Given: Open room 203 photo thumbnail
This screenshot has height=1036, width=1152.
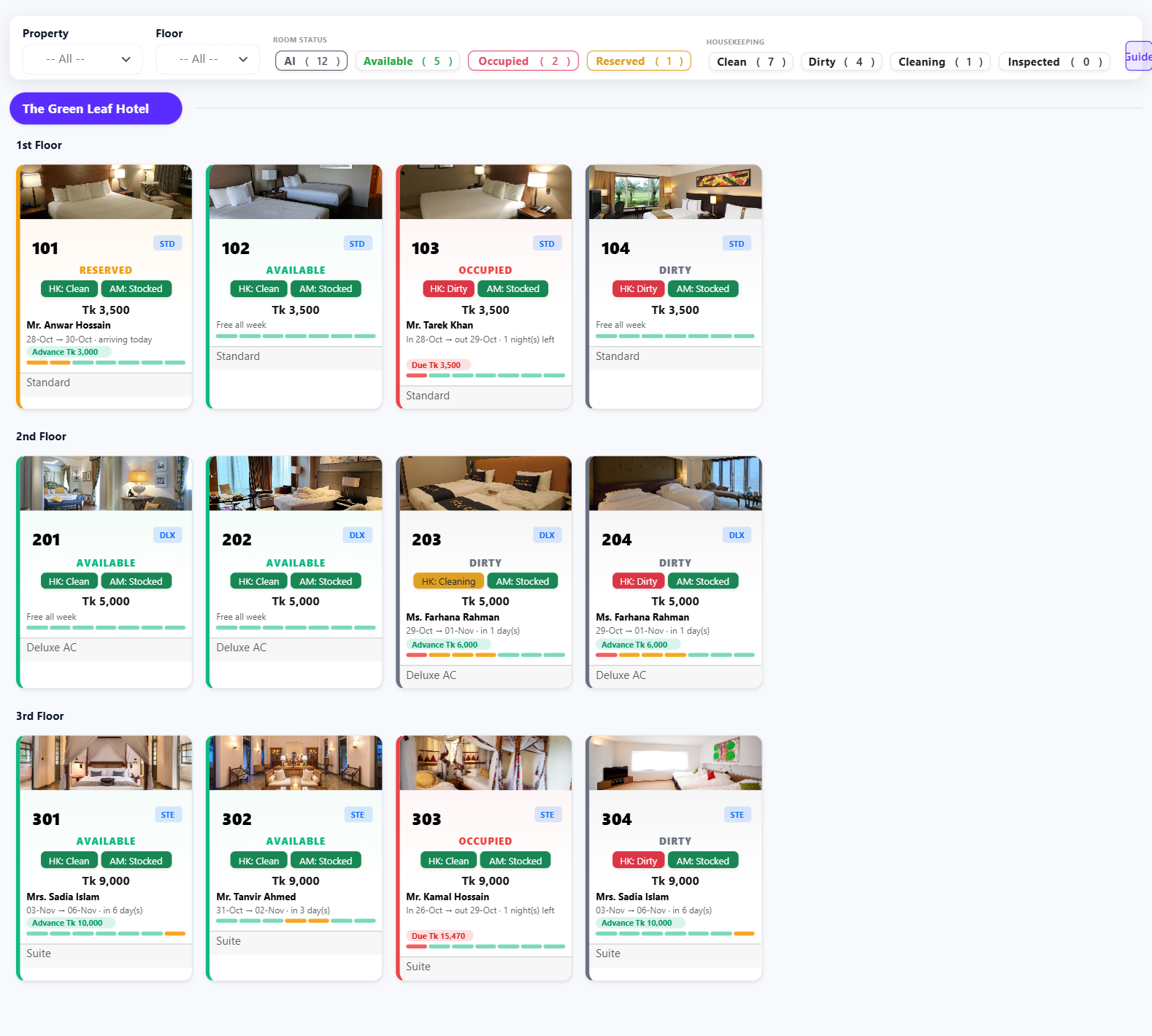Looking at the screenshot, I should [485, 483].
